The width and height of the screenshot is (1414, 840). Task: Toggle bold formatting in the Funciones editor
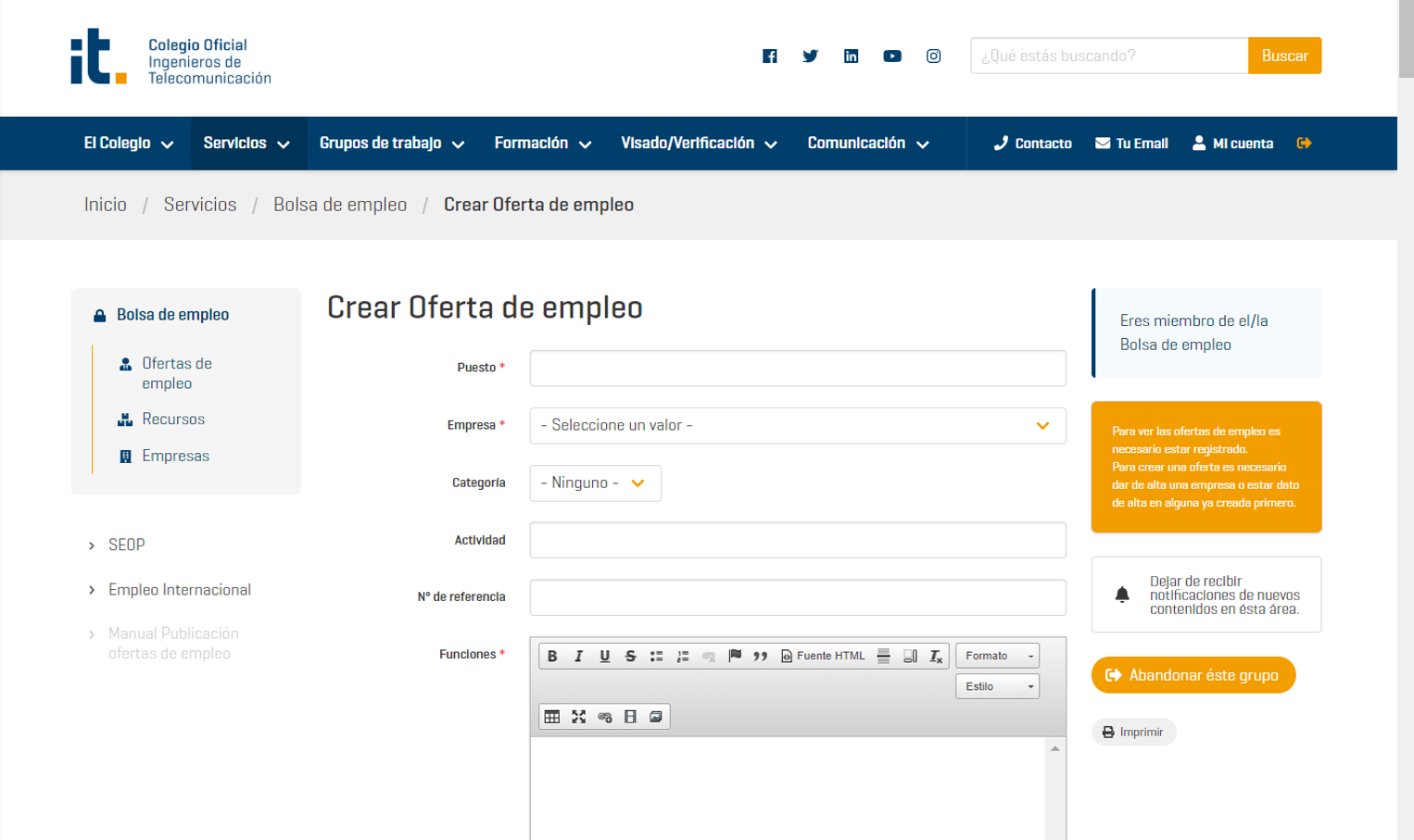(552, 656)
